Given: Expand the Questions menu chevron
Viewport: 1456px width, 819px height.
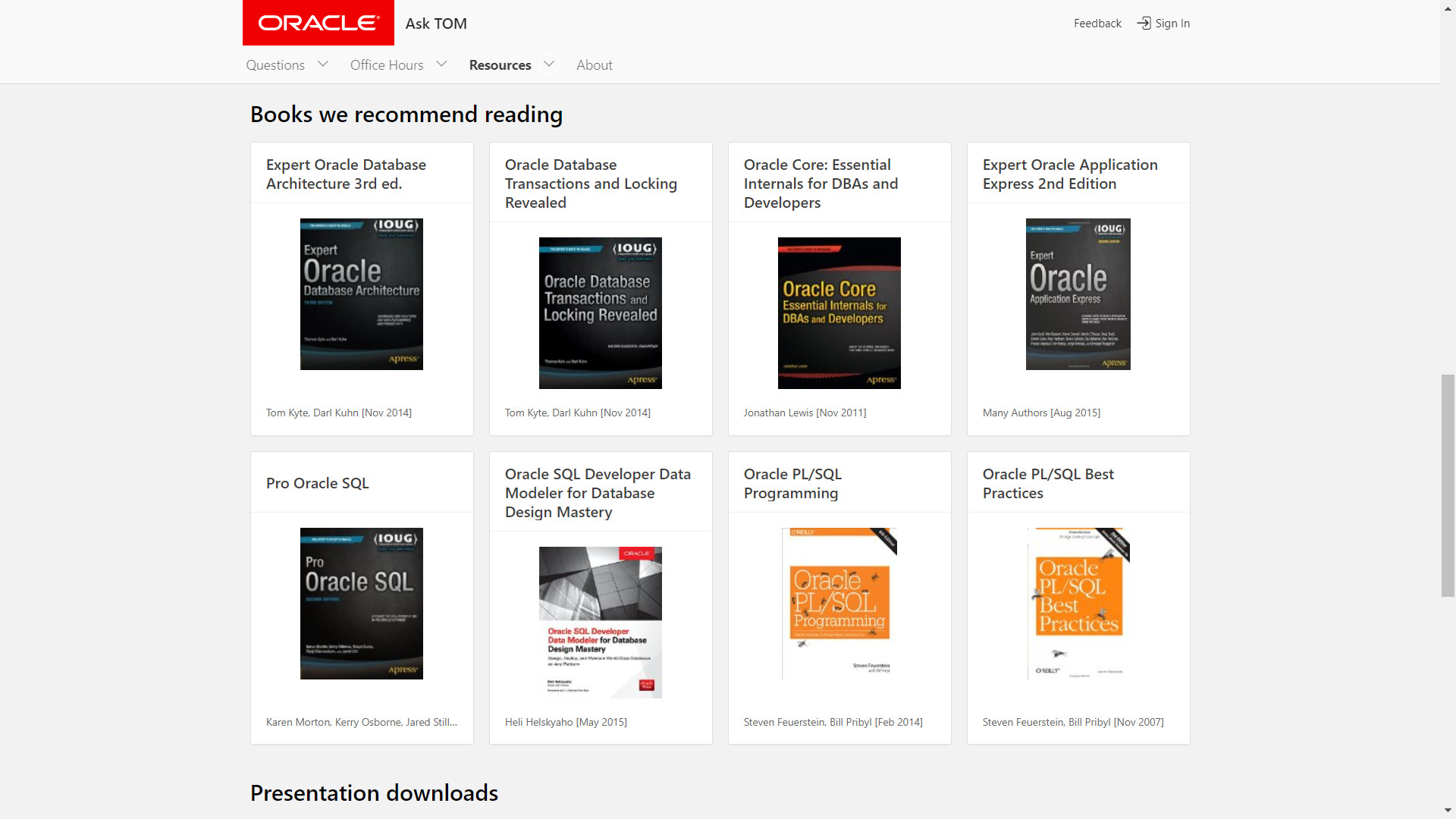Looking at the screenshot, I should click(x=323, y=64).
